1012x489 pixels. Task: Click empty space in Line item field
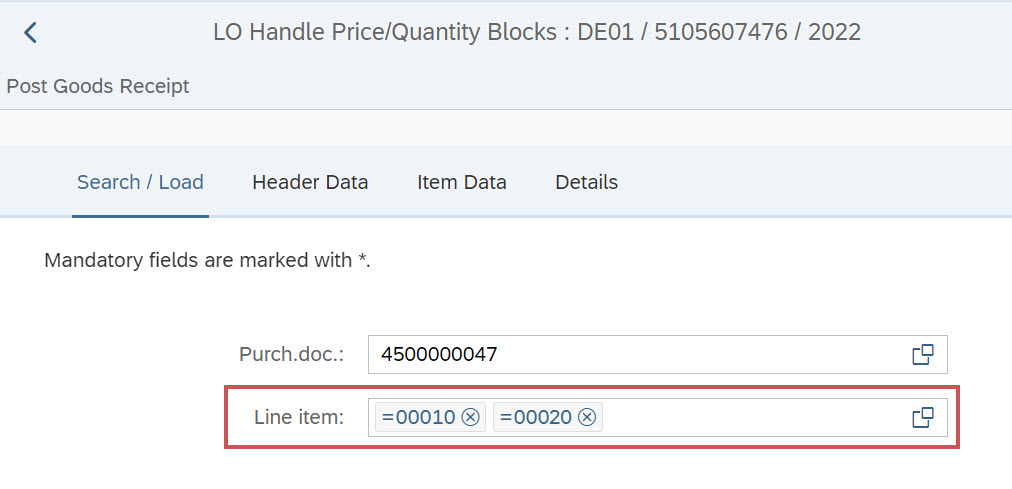(x=750, y=418)
